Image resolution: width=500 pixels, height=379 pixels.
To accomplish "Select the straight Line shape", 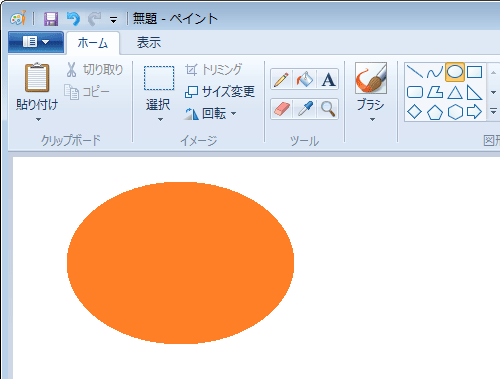I will (x=415, y=72).
